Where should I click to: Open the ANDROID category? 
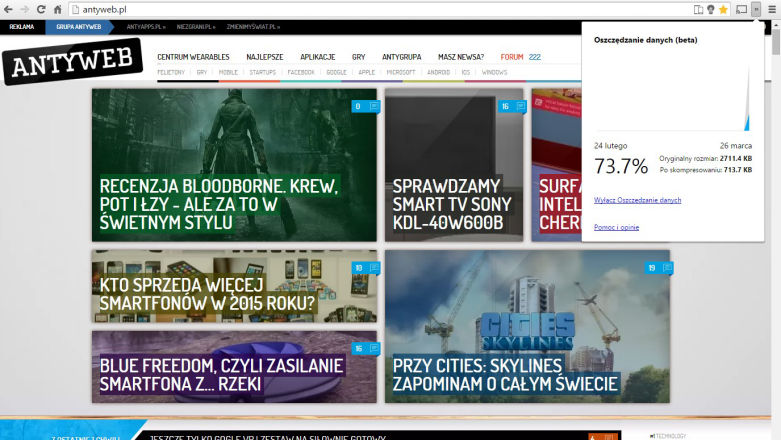[x=438, y=72]
